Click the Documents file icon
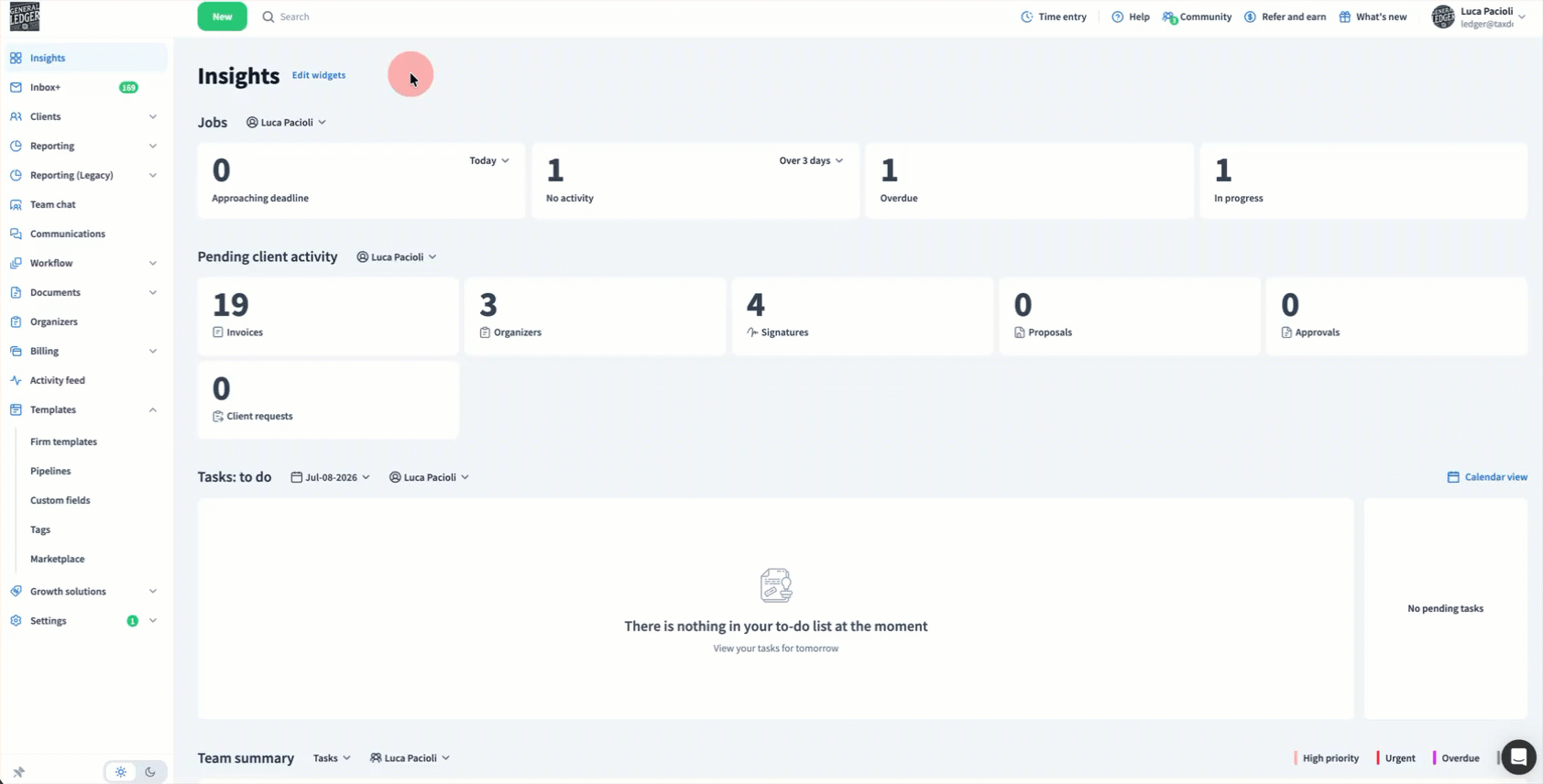 click(x=16, y=292)
